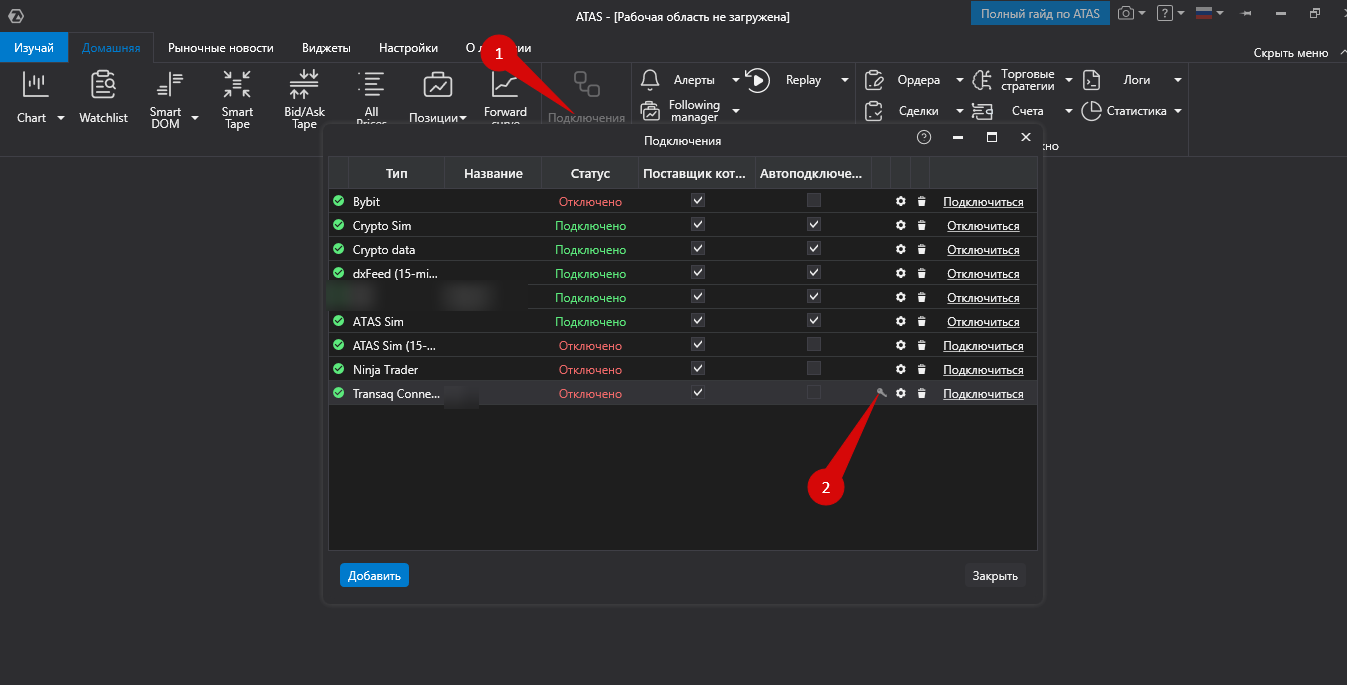Screen dimensions: 1347x685
Task: Click Отключиться link for Crypto Sim
Action: coord(983,226)
